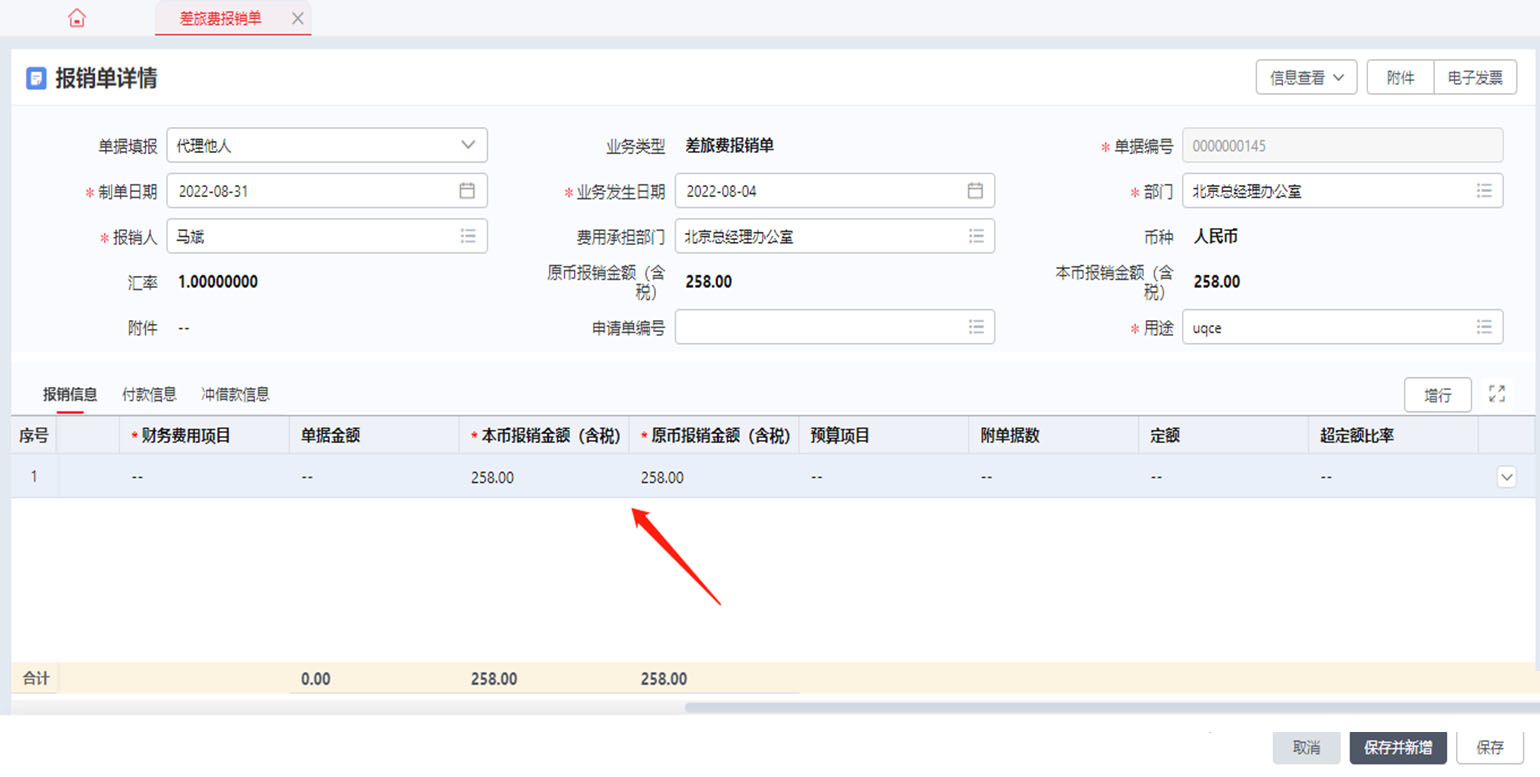This screenshot has width=1540, height=777.
Task: Open the 业务发生日期 calendar picker
Action: point(975,191)
